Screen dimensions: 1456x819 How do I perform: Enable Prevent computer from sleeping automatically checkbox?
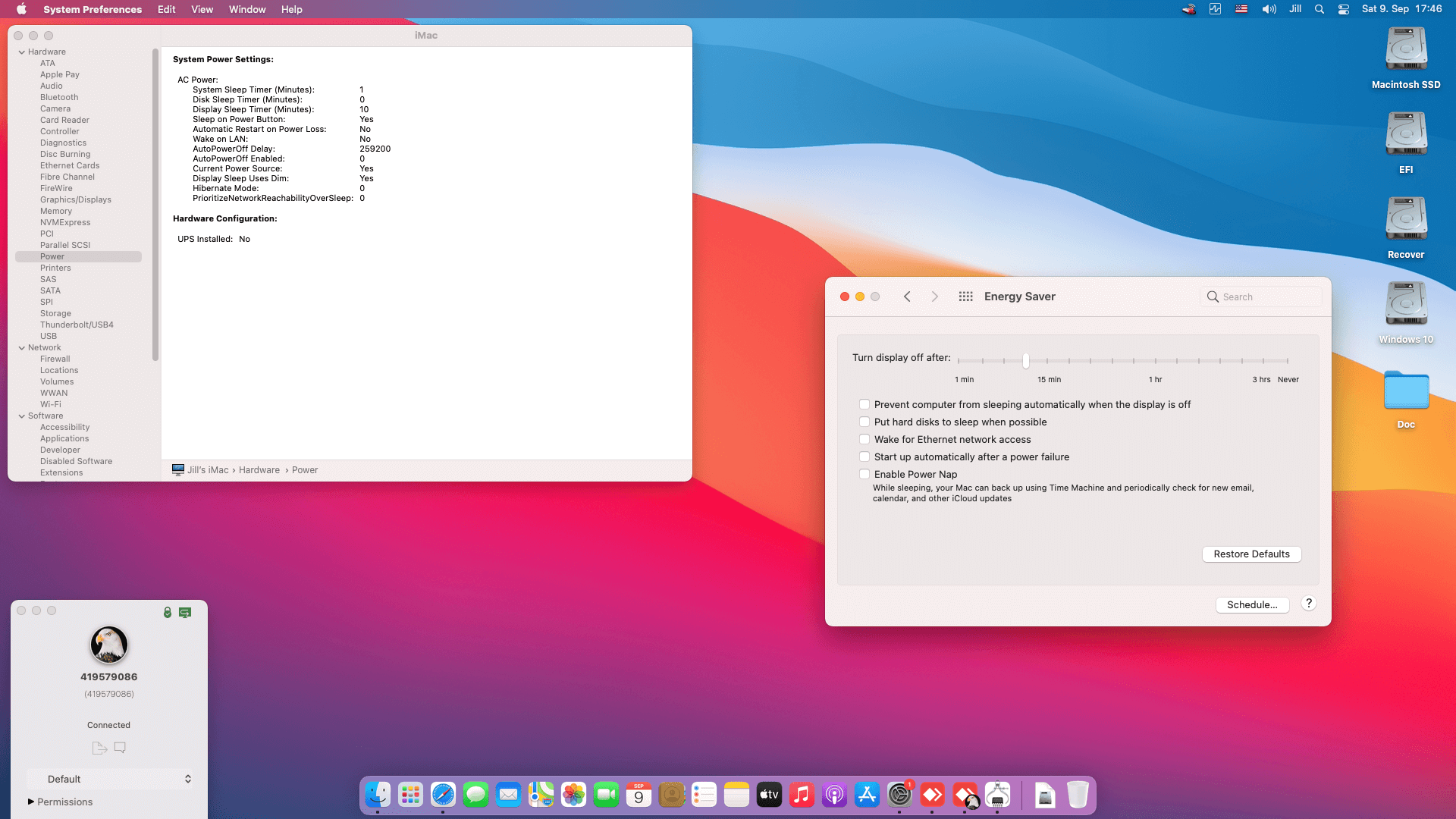tap(864, 404)
